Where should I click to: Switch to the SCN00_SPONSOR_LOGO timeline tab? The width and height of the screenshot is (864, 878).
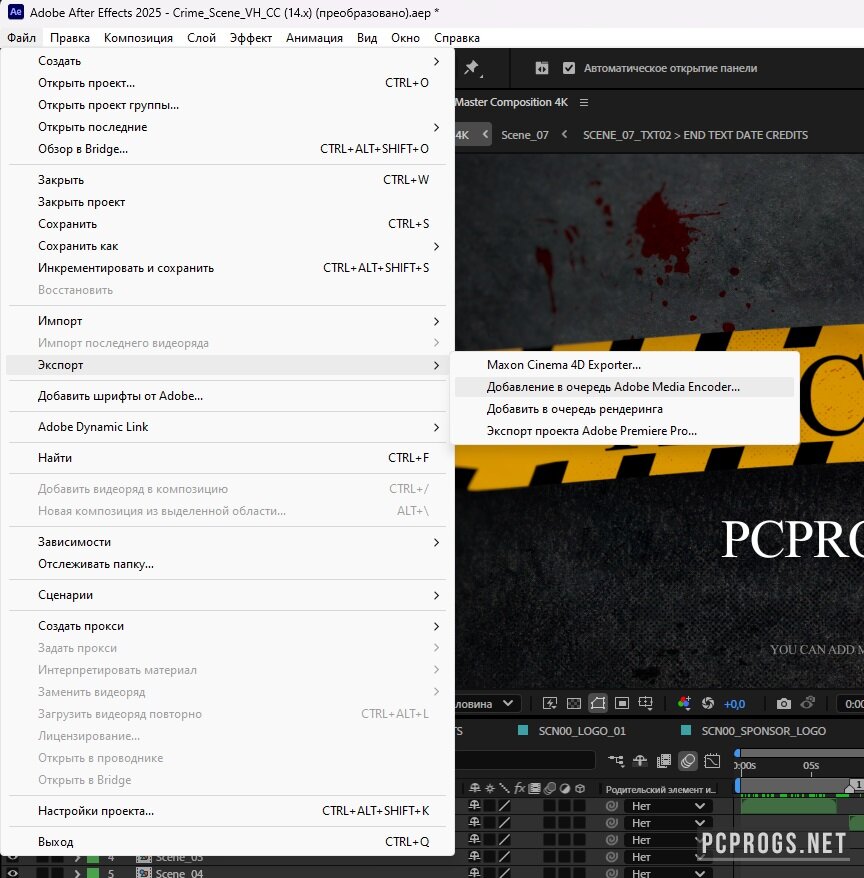coord(763,731)
